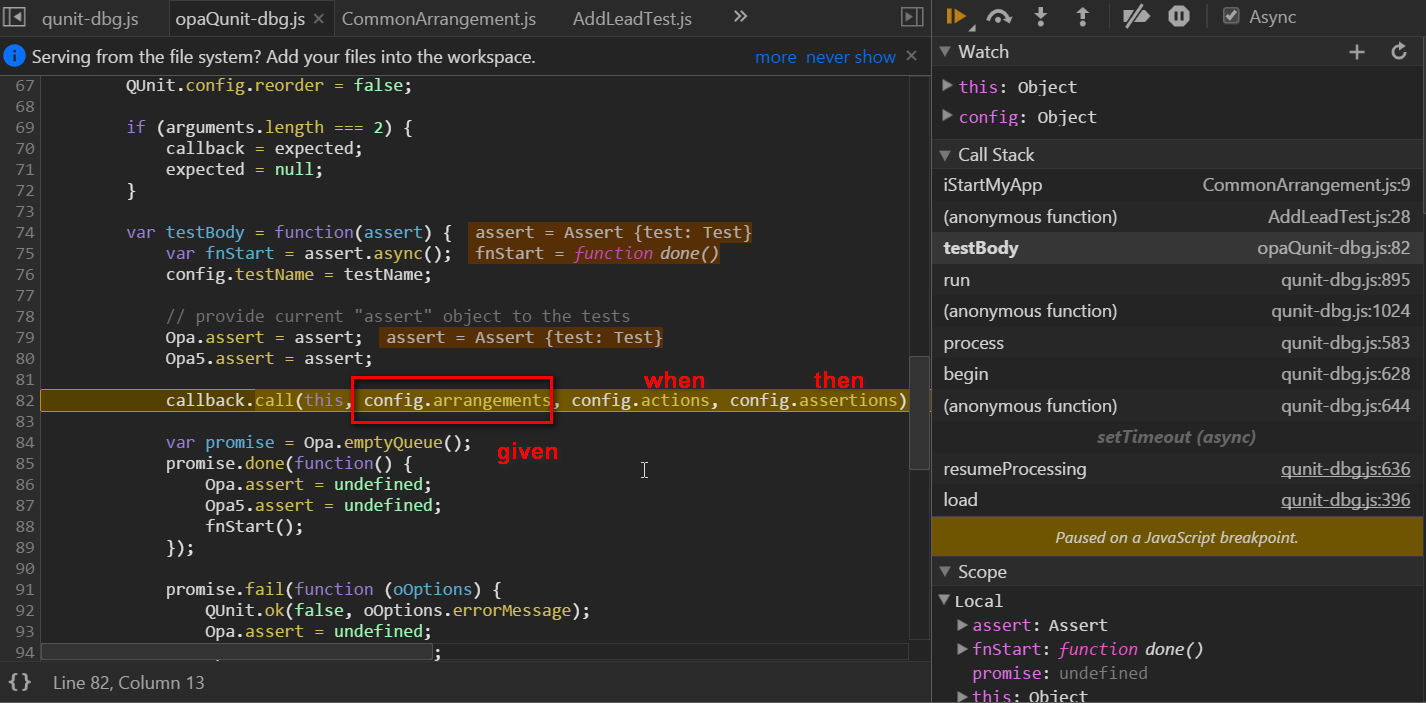Image resolution: width=1426 pixels, height=703 pixels.
Task: Step over next function call
Action: 998,16
